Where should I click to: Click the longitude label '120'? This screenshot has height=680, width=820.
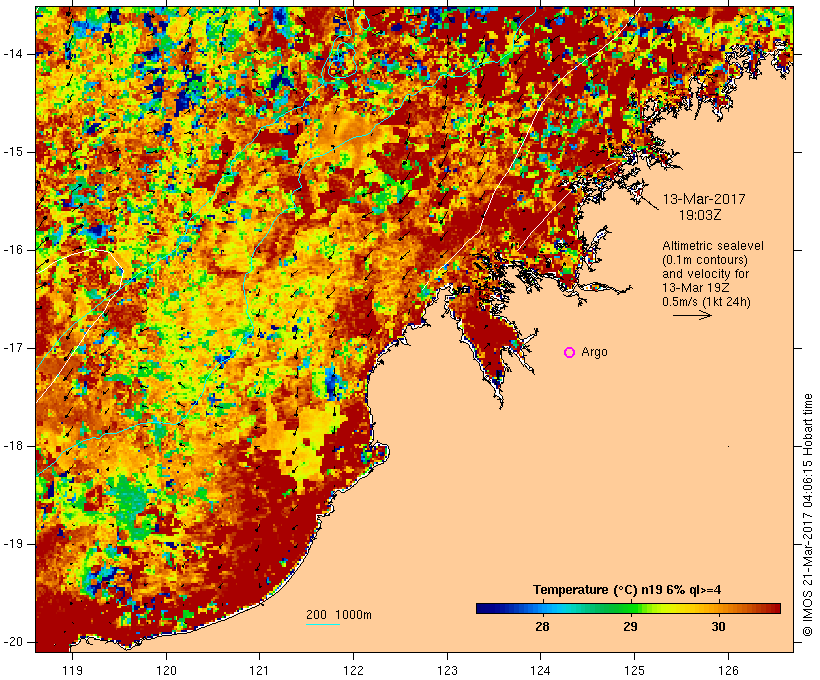tap(166, 670)
